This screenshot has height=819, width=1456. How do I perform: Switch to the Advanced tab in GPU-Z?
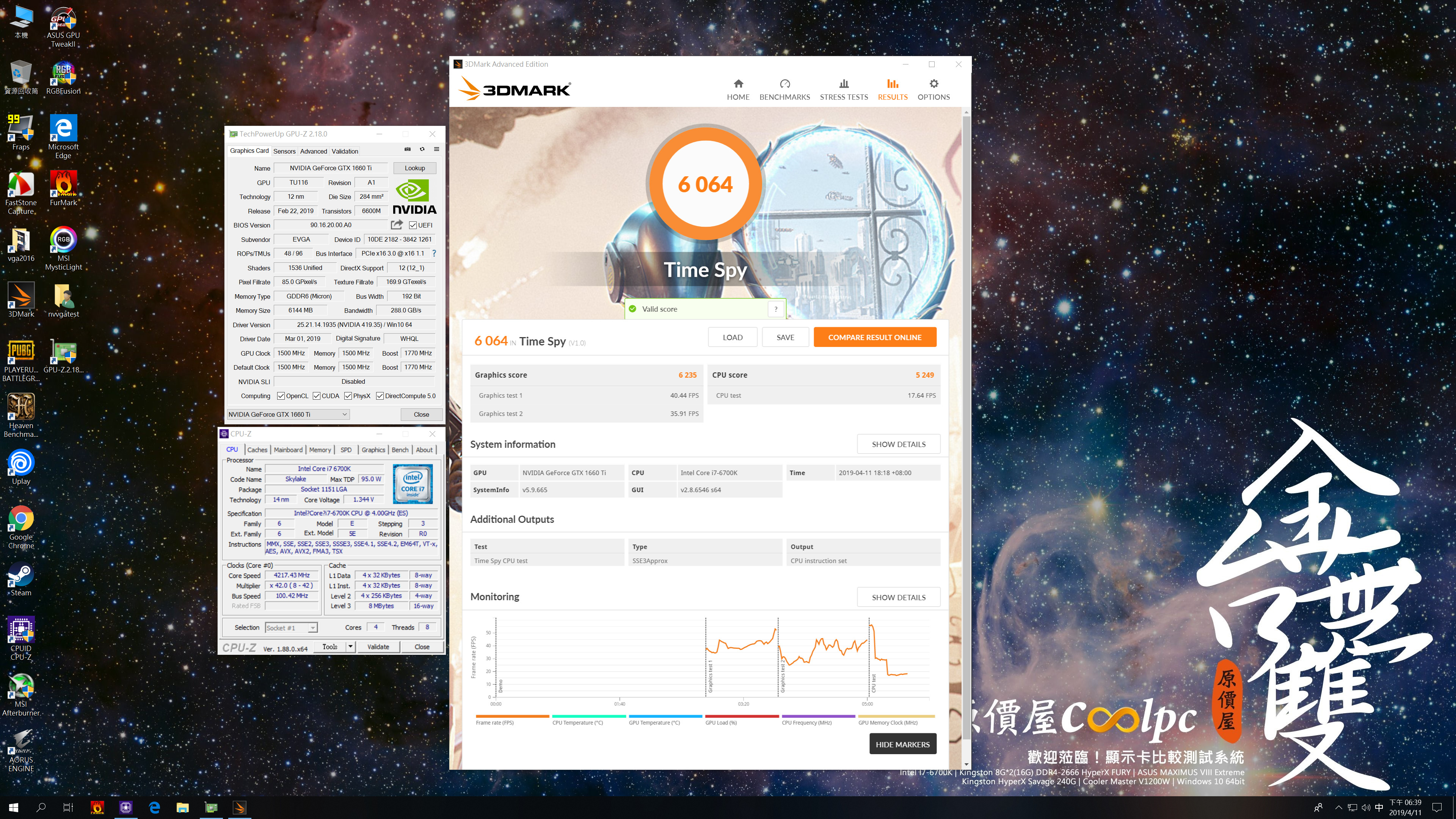pyautogui.click(x=313, y=151)
